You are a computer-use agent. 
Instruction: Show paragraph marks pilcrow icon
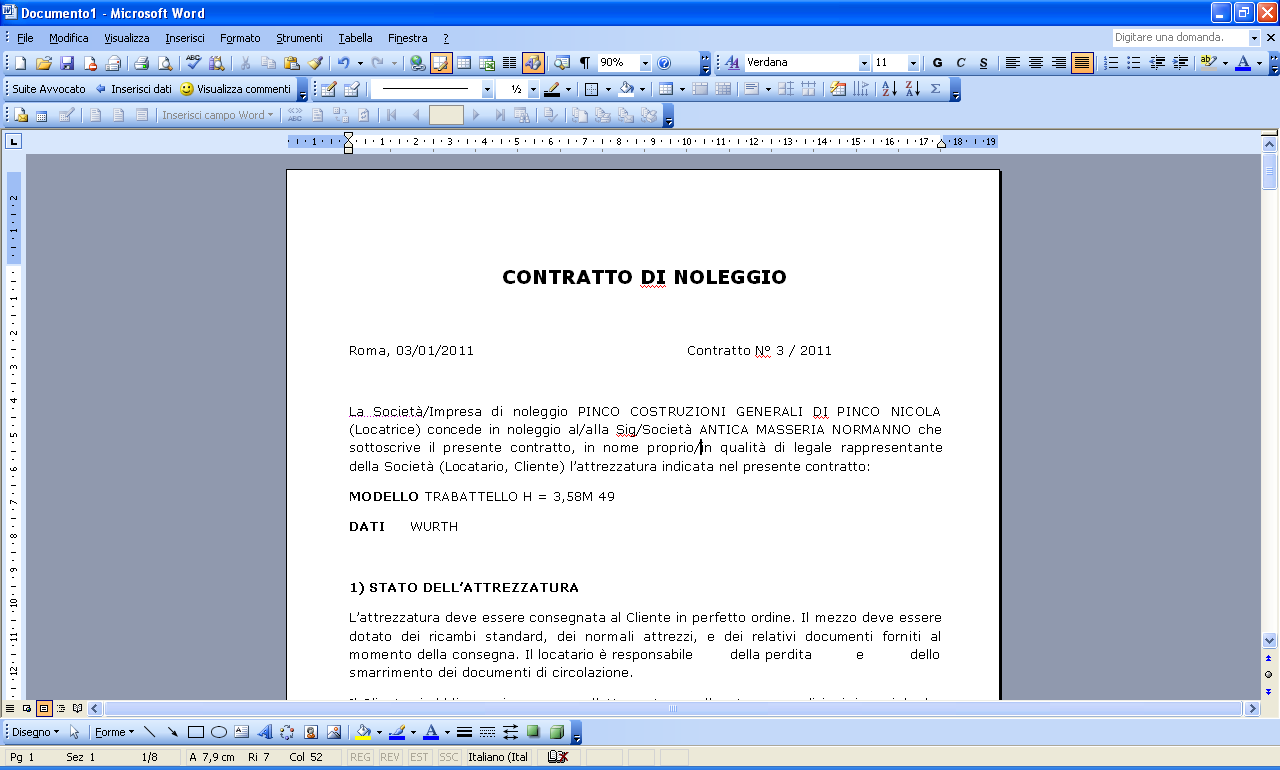coord(585,63)
